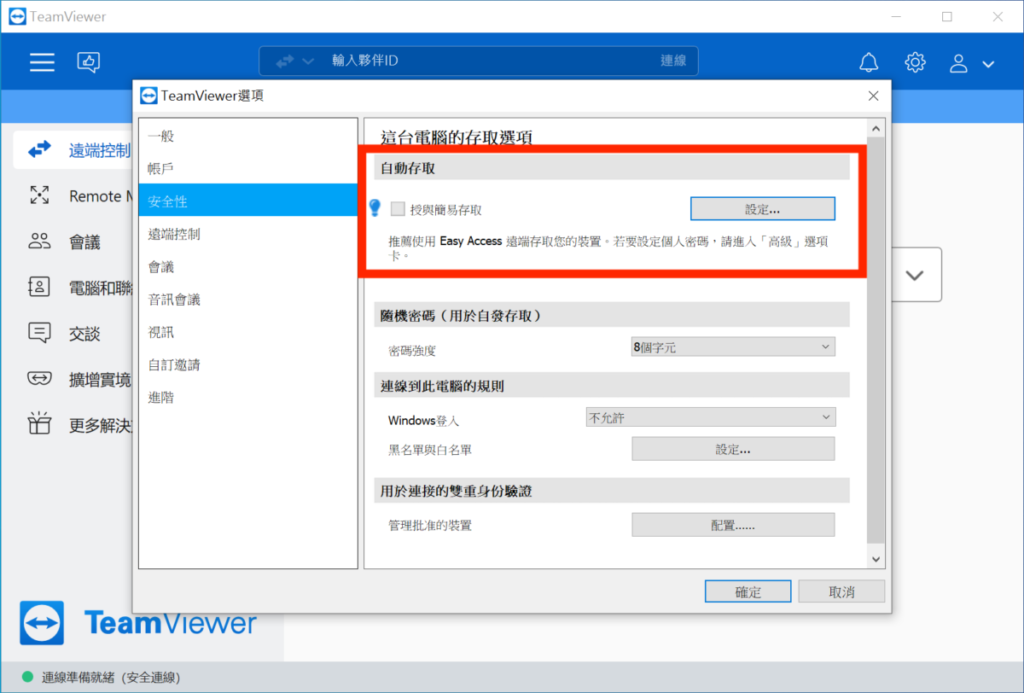Screen dimensions: 1024x693
Task: Click 連線準備就緒 status text
Action: (111, 677)
